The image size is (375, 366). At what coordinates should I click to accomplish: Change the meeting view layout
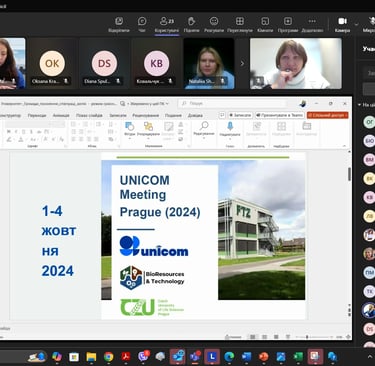click(x=240, y=24)
